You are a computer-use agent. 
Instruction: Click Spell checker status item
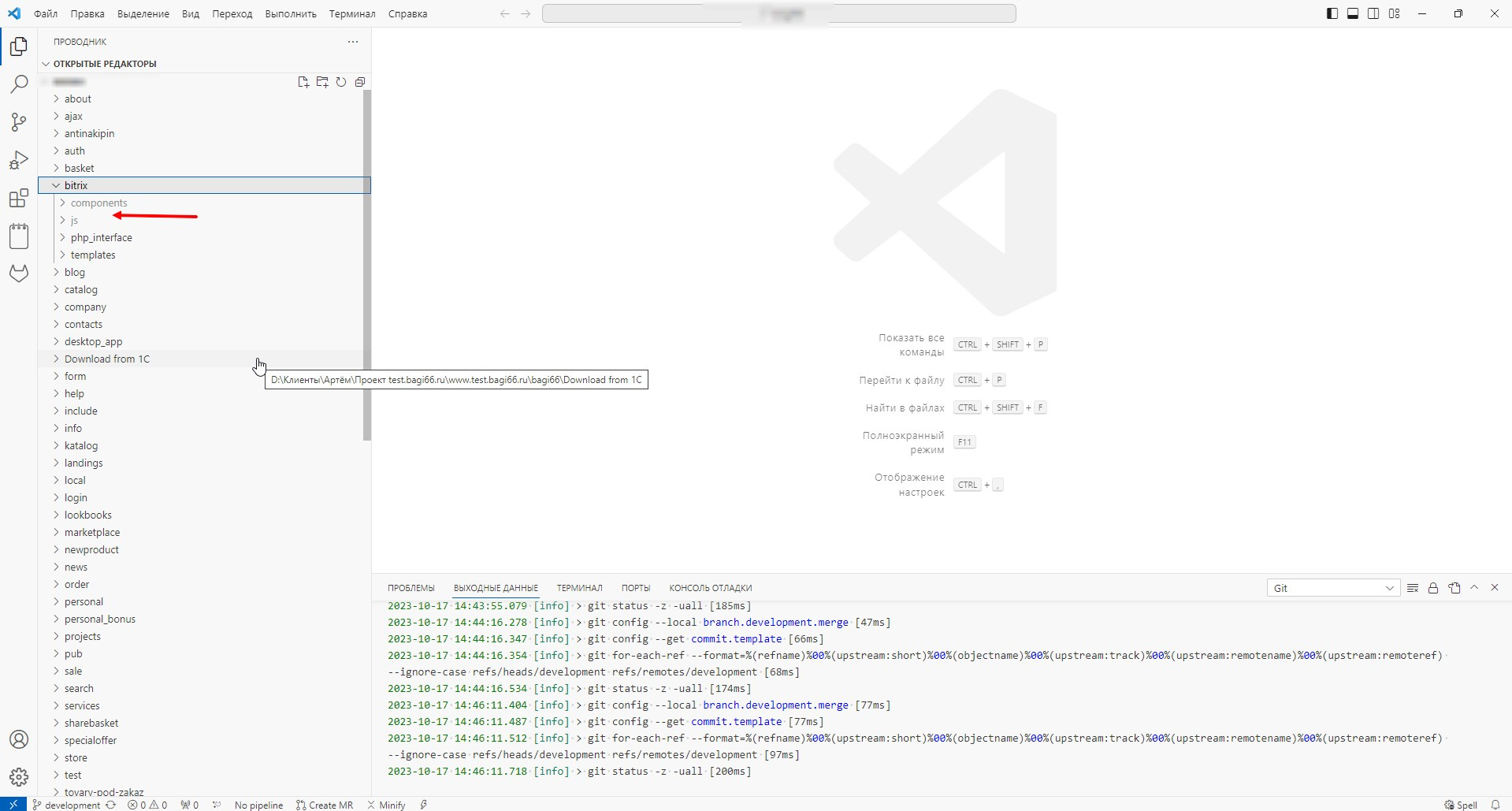click(1461, 805)
